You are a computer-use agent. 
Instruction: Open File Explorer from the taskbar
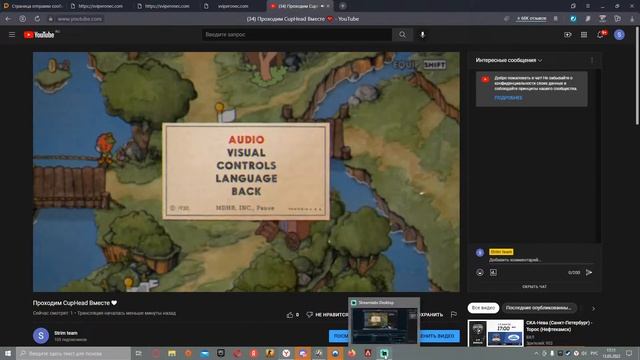point(172,353)
